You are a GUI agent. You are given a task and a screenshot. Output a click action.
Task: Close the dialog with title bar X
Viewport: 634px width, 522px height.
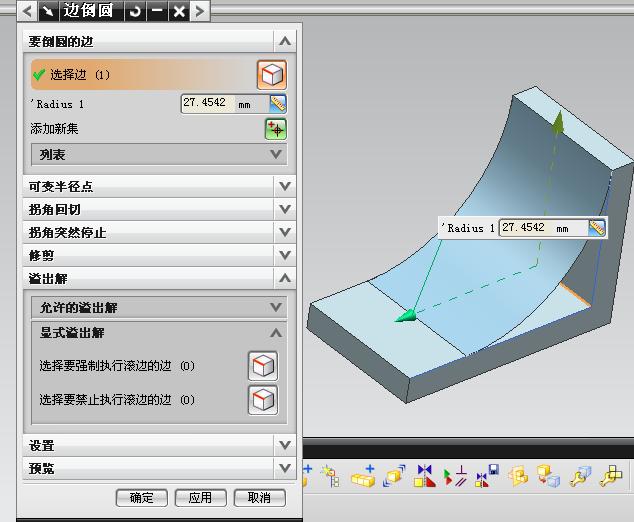point(179,11)
